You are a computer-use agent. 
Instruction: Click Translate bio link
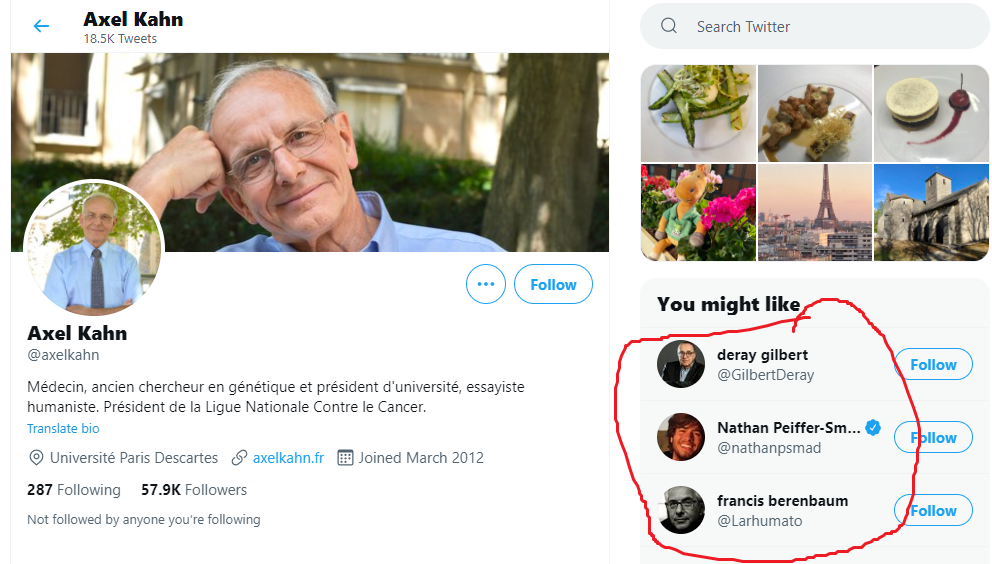tap(63, 428)
